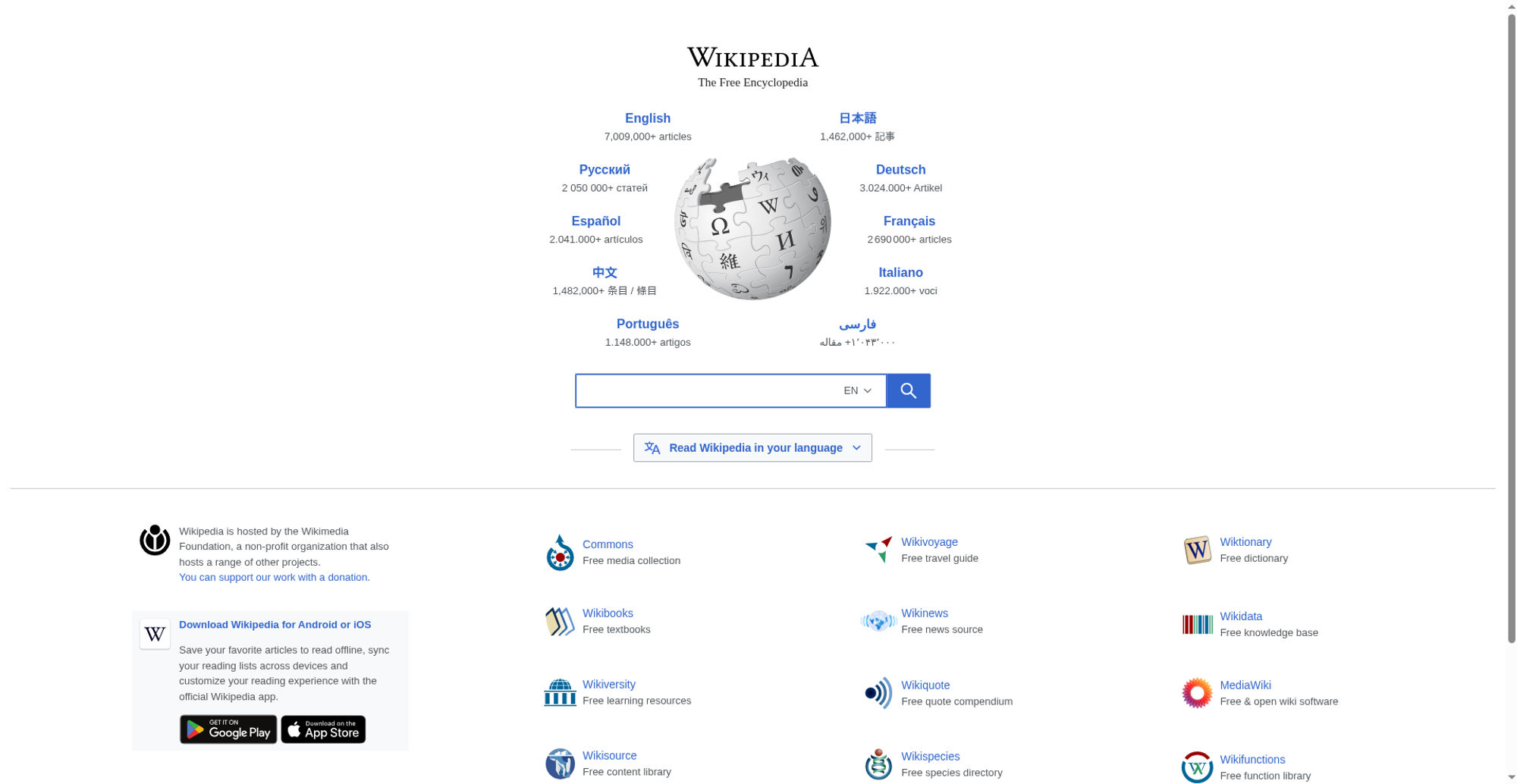Go to the Deutsch Wikipedia edition
Viewport: 1517px width, 784px height.
click(x=900, y=170)
